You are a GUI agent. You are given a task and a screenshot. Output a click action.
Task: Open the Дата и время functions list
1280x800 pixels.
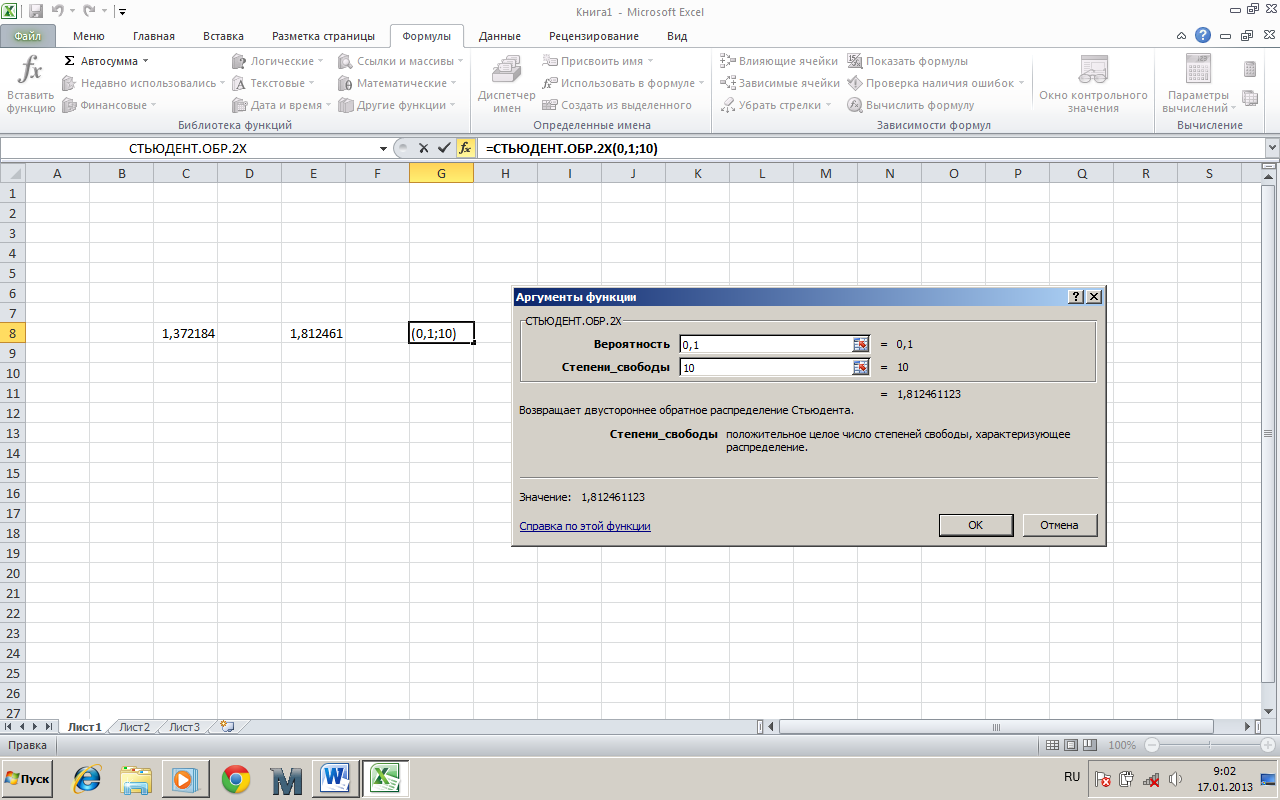tap(282, 105)
